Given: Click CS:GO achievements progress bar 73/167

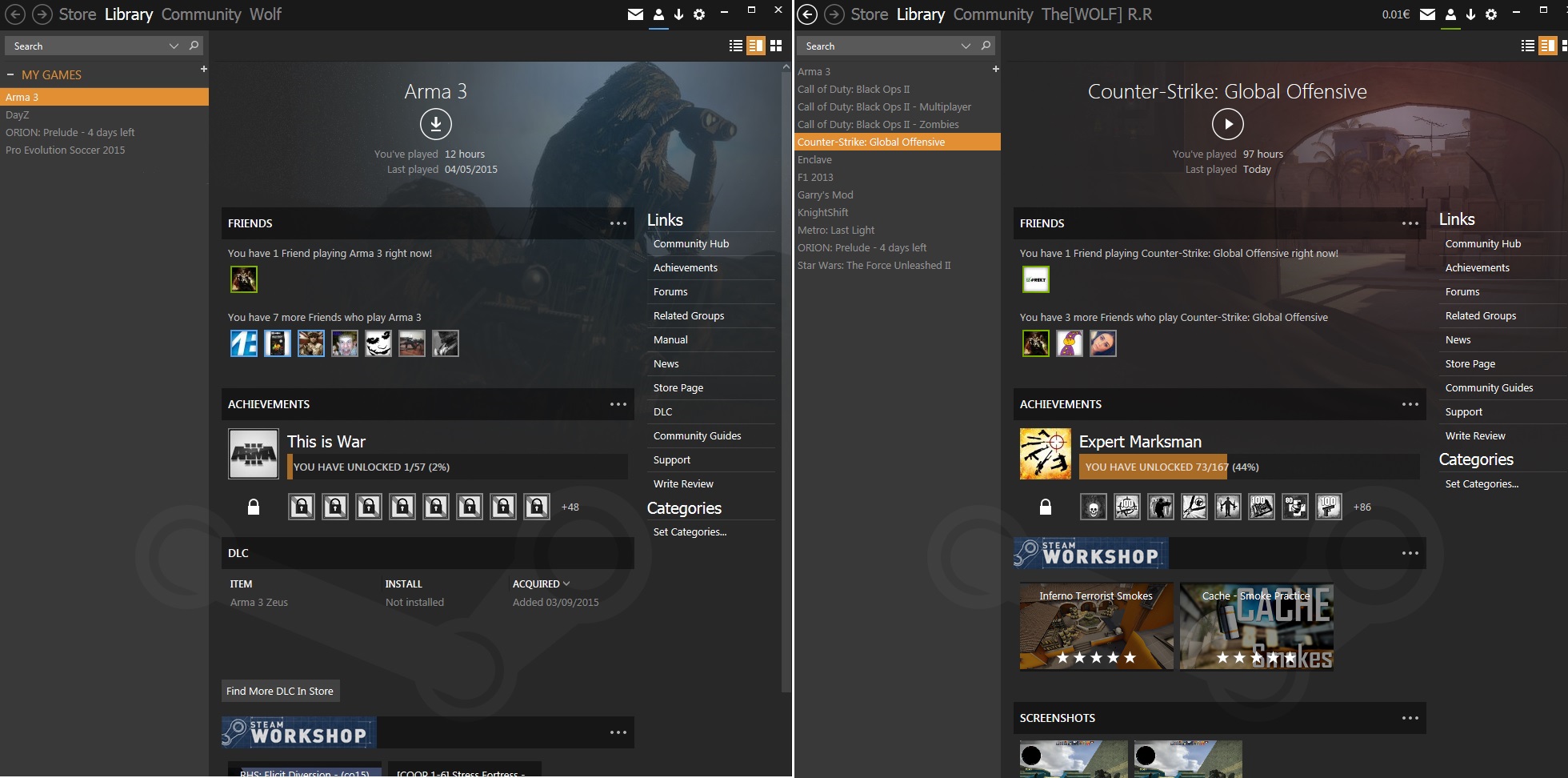Looking at the screenshot, I should click(1250, 467).
